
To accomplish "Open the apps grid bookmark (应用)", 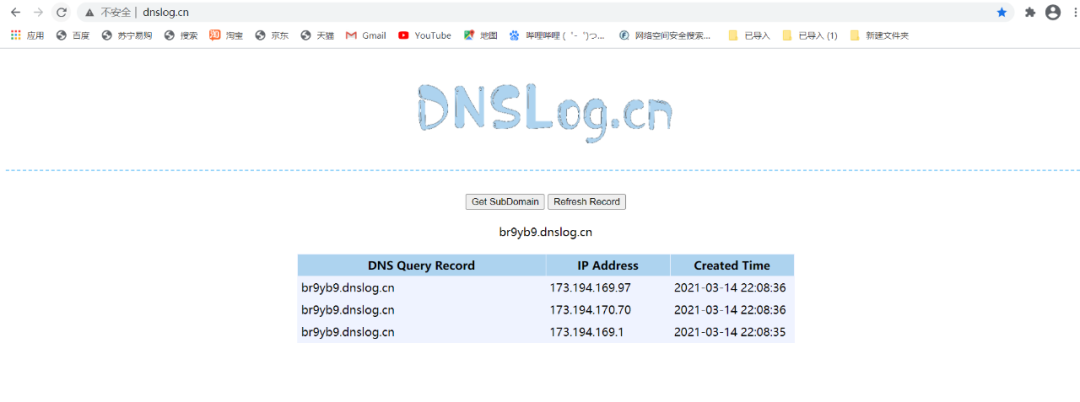I will [x=28, y=35].
